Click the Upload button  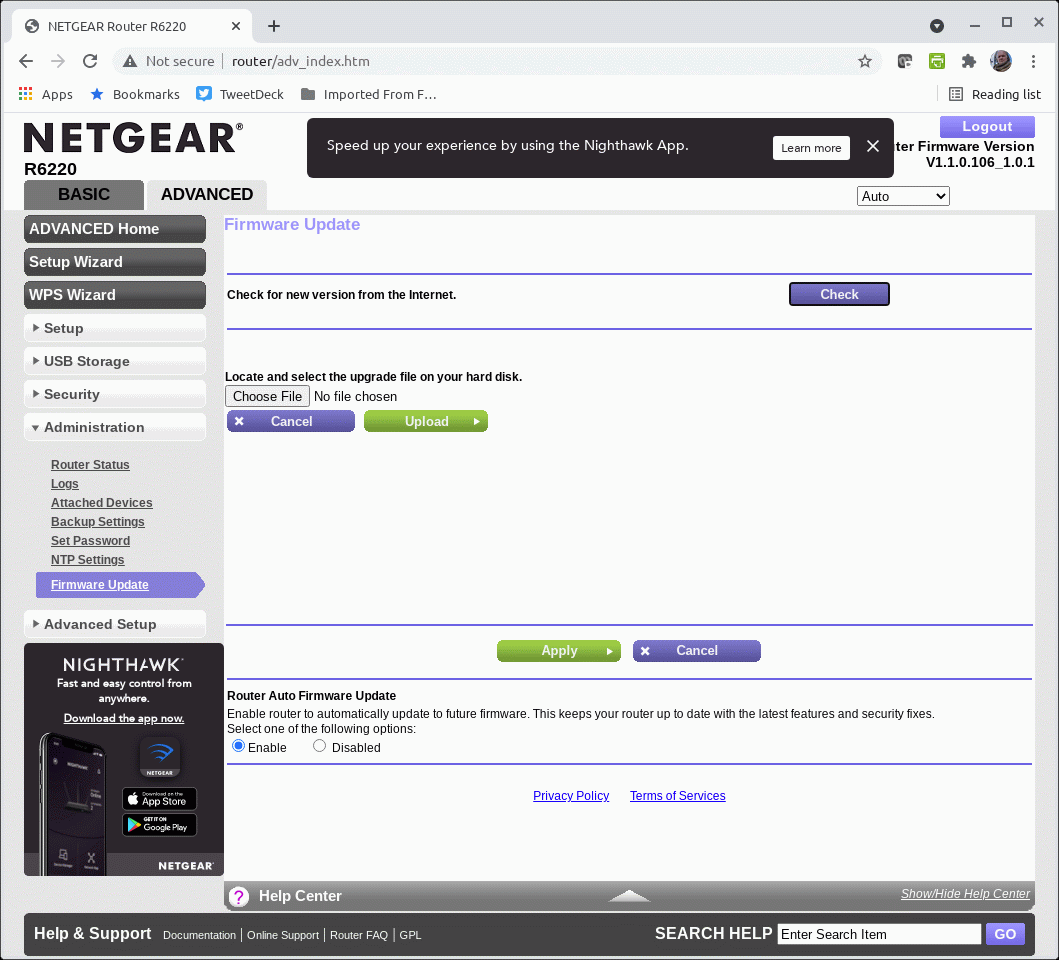point(425,422)
